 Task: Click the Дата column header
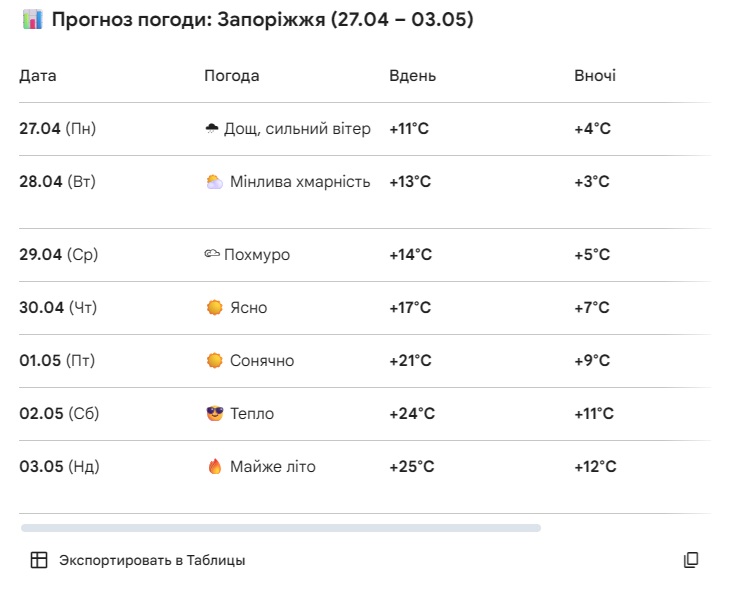coord(38,76)
